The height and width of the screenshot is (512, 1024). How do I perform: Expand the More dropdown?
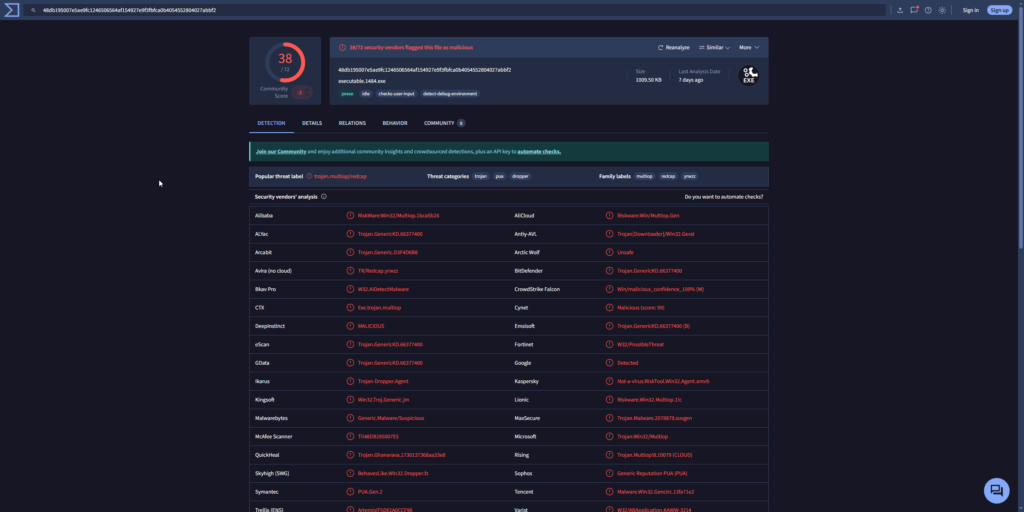click(749, 48)
